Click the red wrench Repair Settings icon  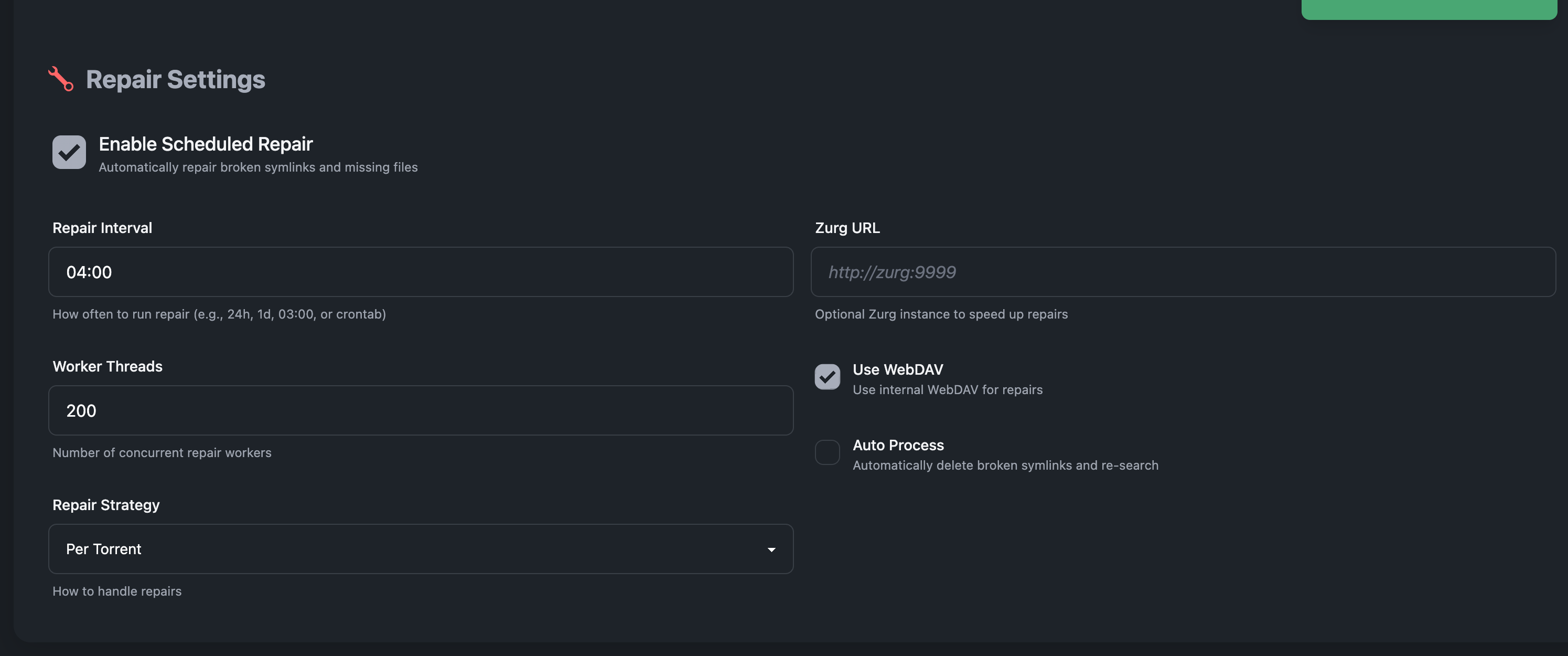click(x=61, y=79)
